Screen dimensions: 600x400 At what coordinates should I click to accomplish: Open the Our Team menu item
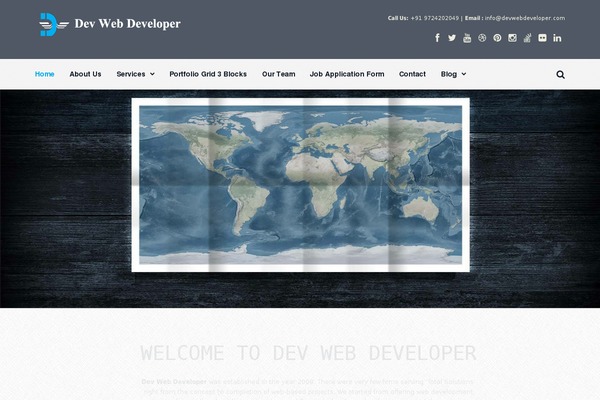point(279,74)
